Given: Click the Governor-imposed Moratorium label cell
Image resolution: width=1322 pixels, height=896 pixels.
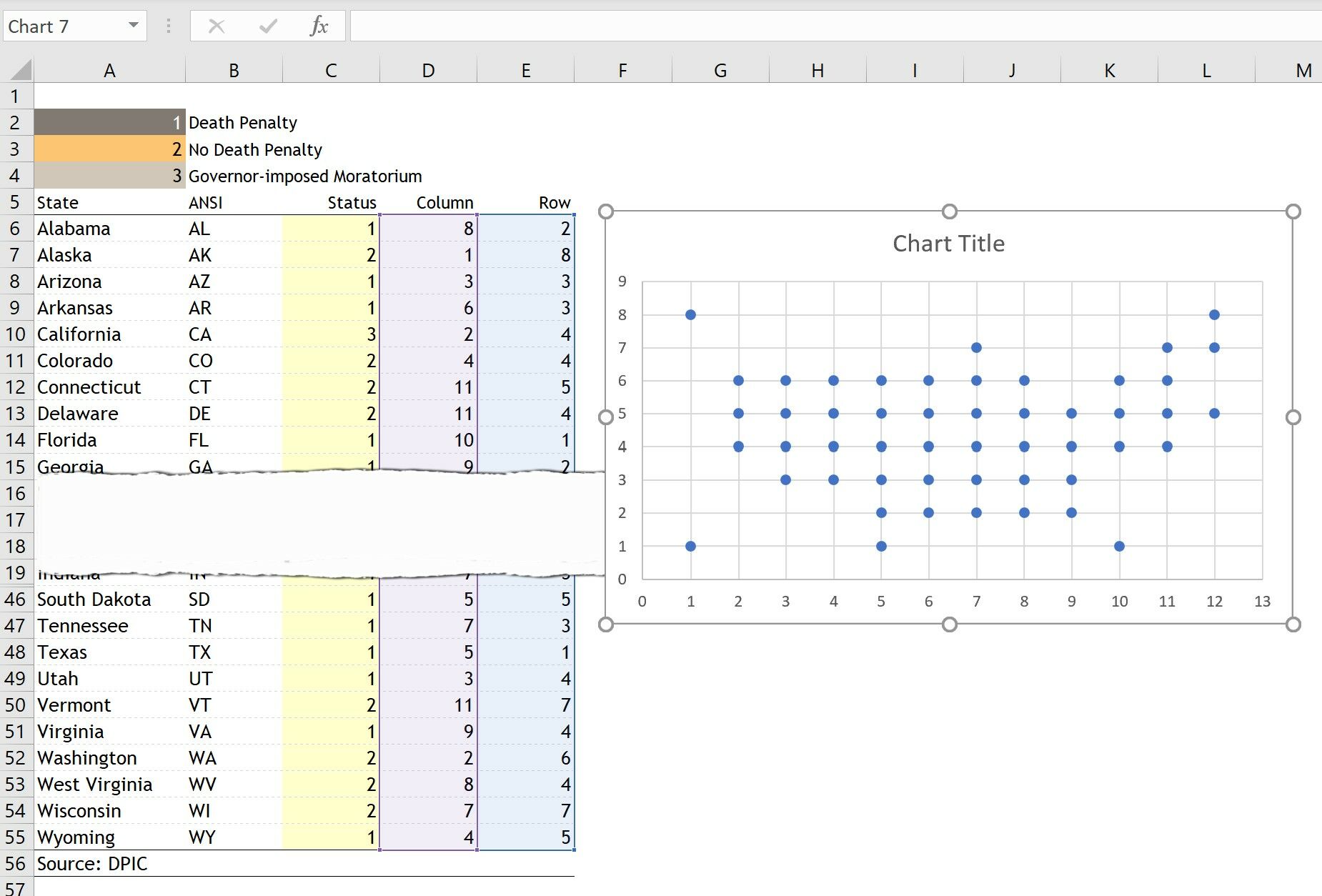Looking at the screenshot, I should coord(304,176).
